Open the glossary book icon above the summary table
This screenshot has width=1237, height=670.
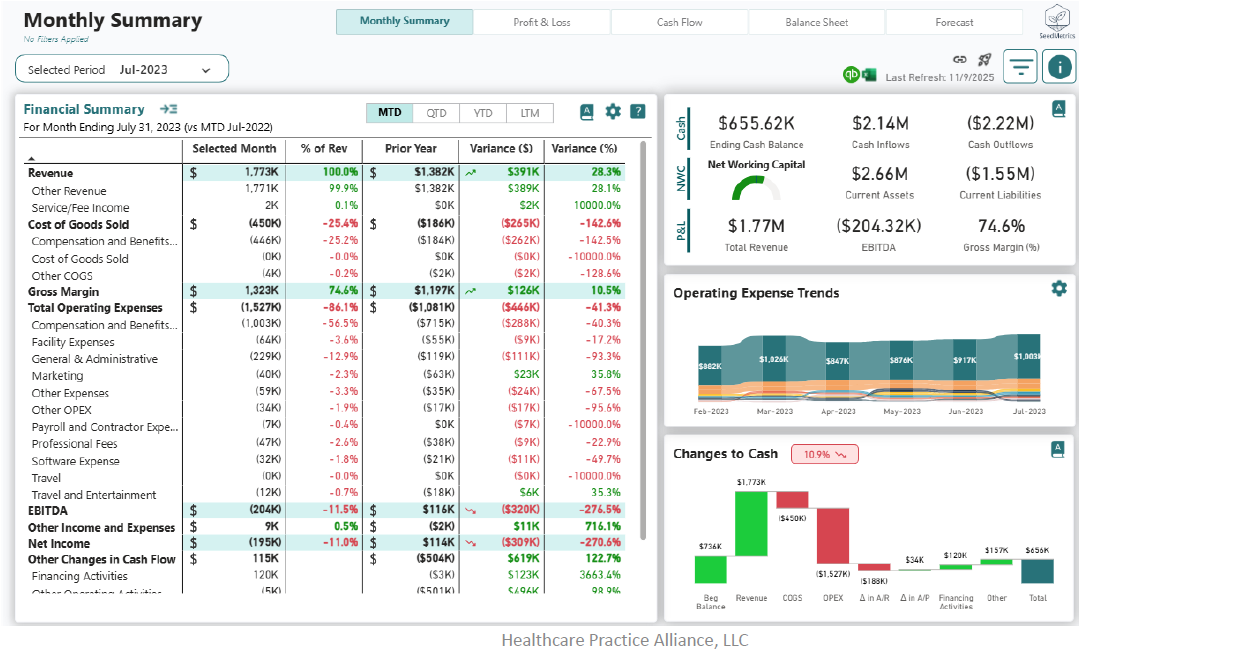[586, 112]
